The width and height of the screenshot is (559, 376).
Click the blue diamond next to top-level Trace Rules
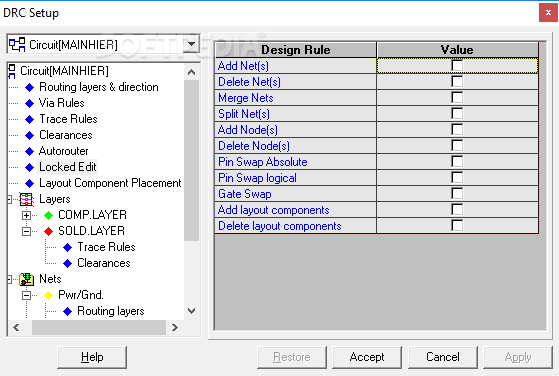coord(30,119)
